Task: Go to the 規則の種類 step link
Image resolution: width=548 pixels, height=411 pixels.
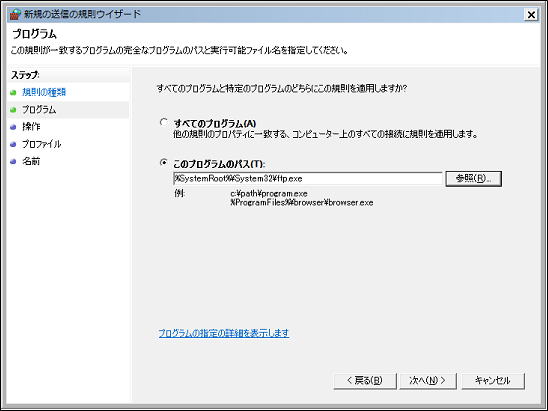Action: click(44, 92)
